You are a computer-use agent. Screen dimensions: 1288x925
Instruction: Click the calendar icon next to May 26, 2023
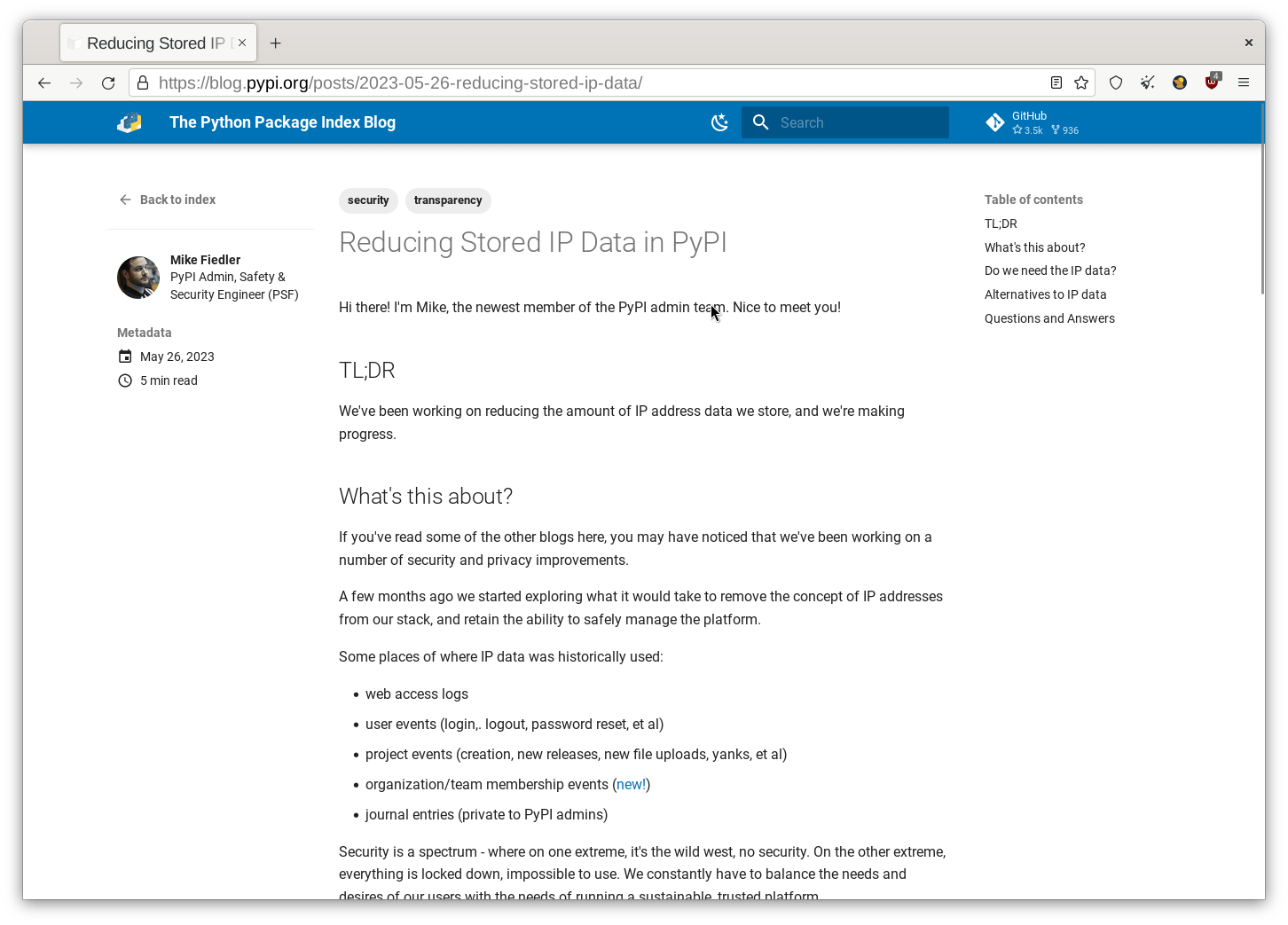[x=125, y=357]
